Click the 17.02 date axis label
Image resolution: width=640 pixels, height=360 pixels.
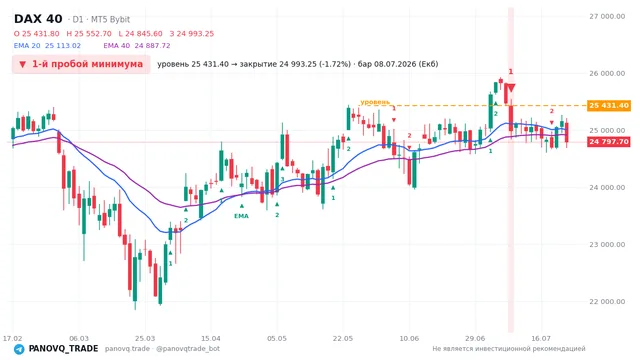[13, 338]
